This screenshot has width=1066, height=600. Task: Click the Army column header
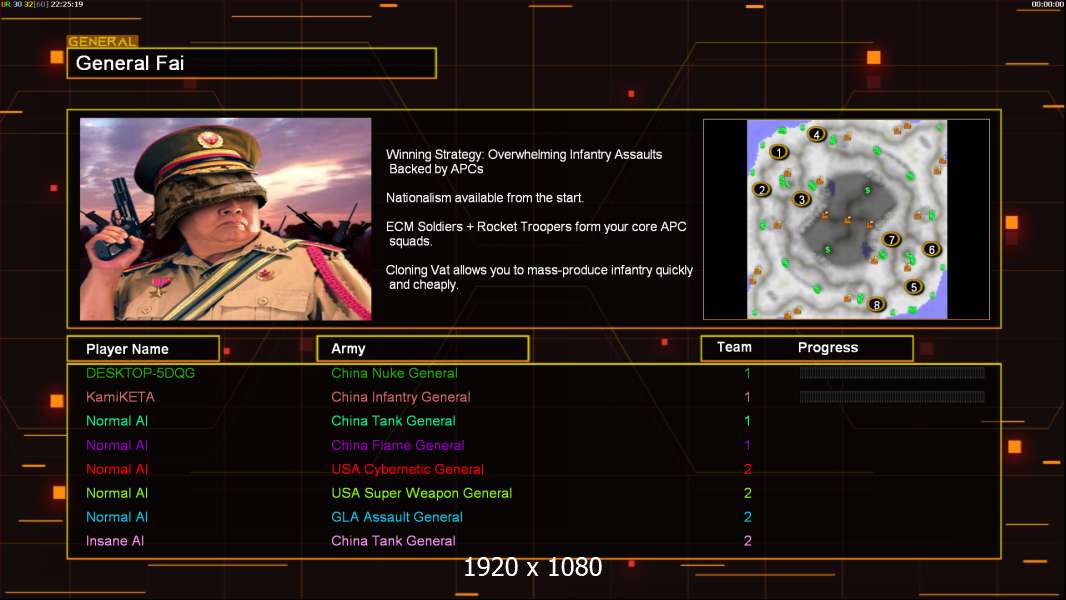coord(422,349)
